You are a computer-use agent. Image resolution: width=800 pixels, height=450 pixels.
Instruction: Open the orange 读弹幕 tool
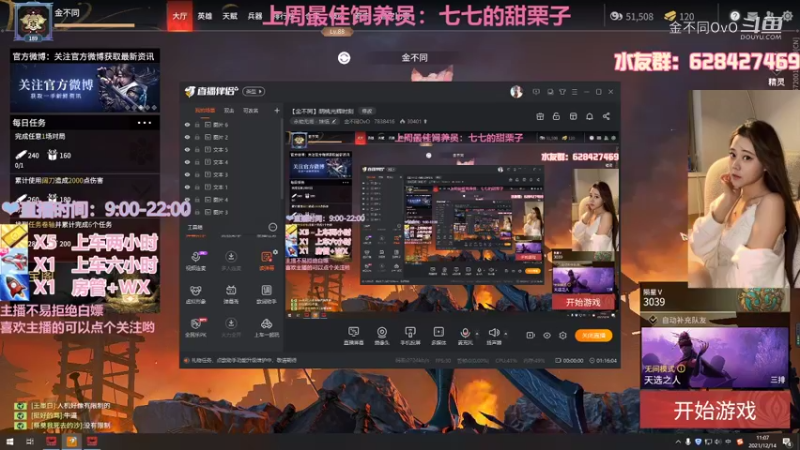[266, 257]
